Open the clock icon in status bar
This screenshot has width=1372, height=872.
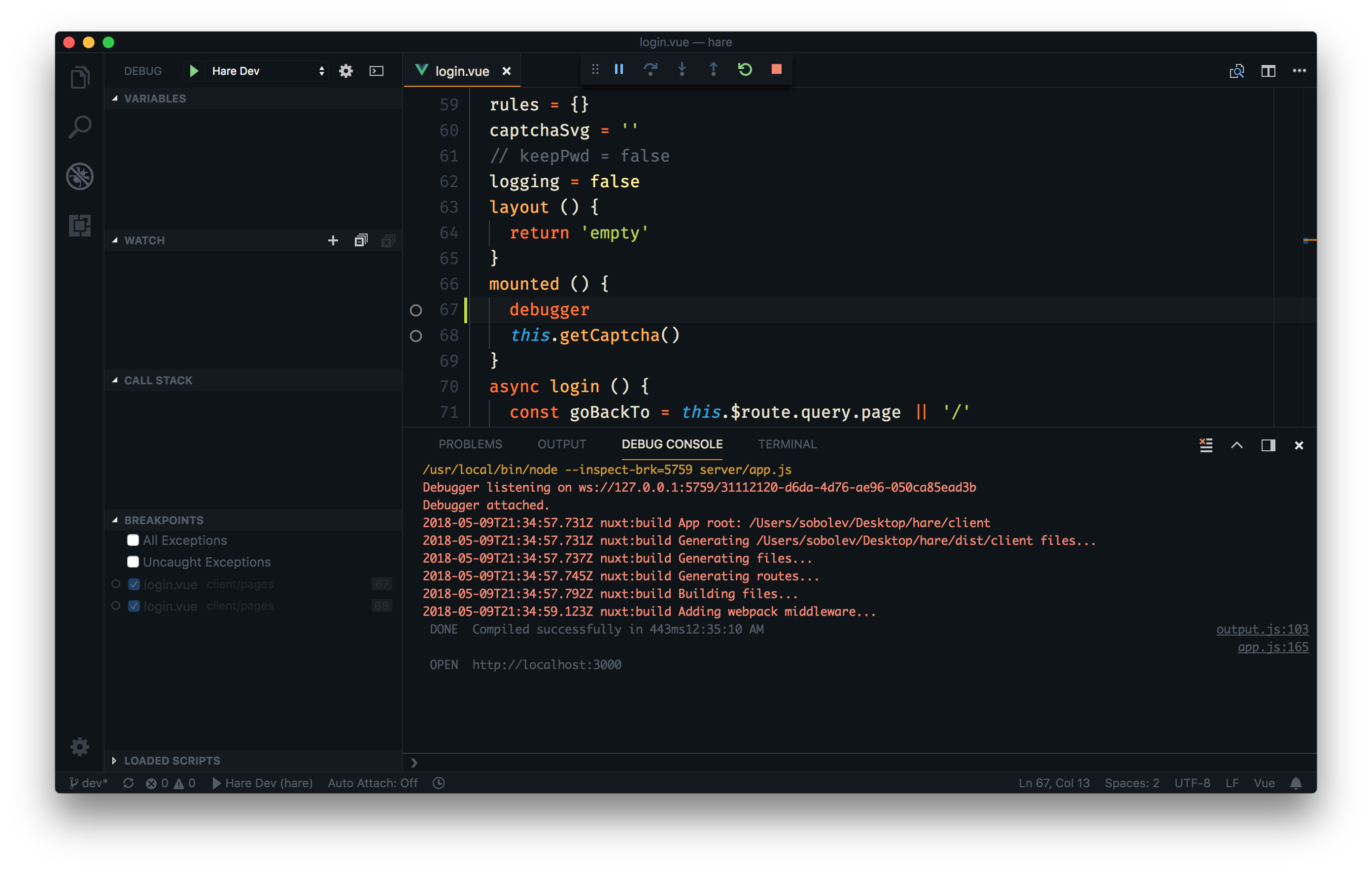coord(439,783)
